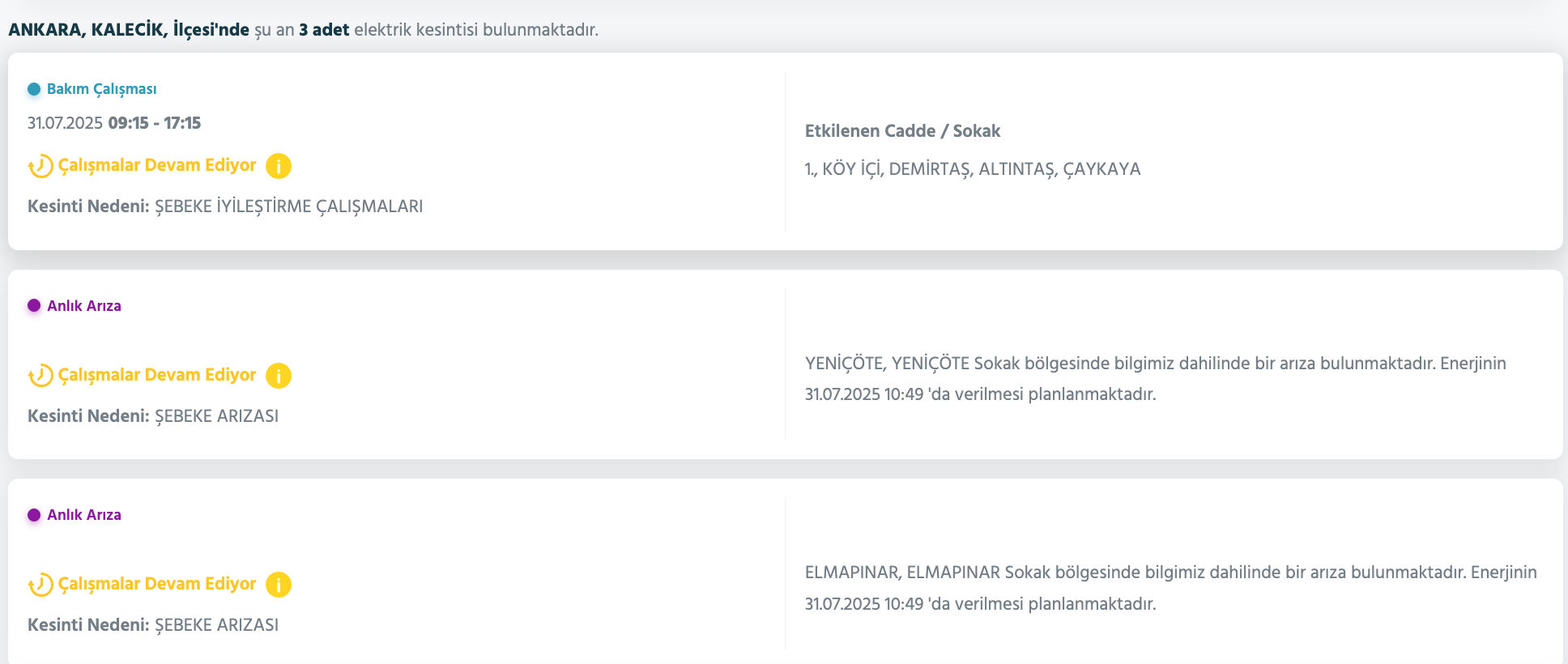Click the clock icon in the Bakım Çalışması card

tap(40, 166)
